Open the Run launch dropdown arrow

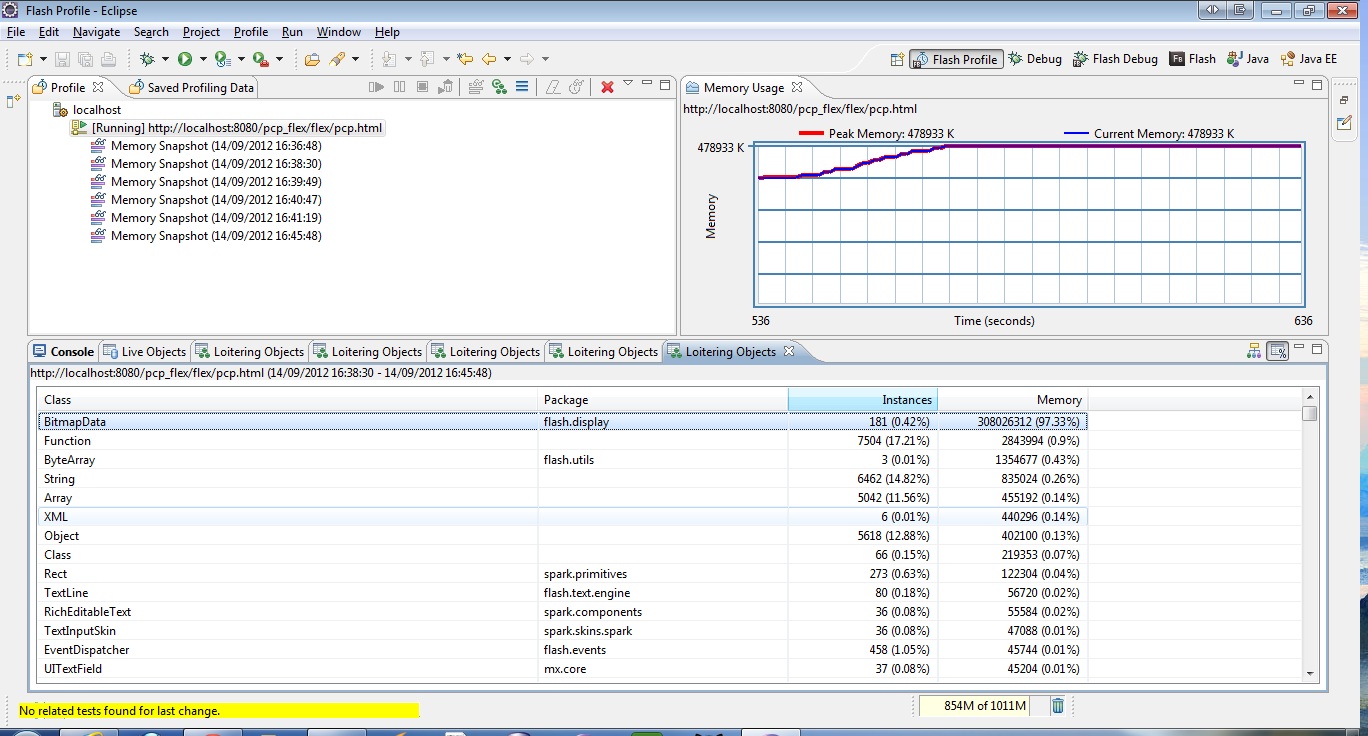point(203,59)
